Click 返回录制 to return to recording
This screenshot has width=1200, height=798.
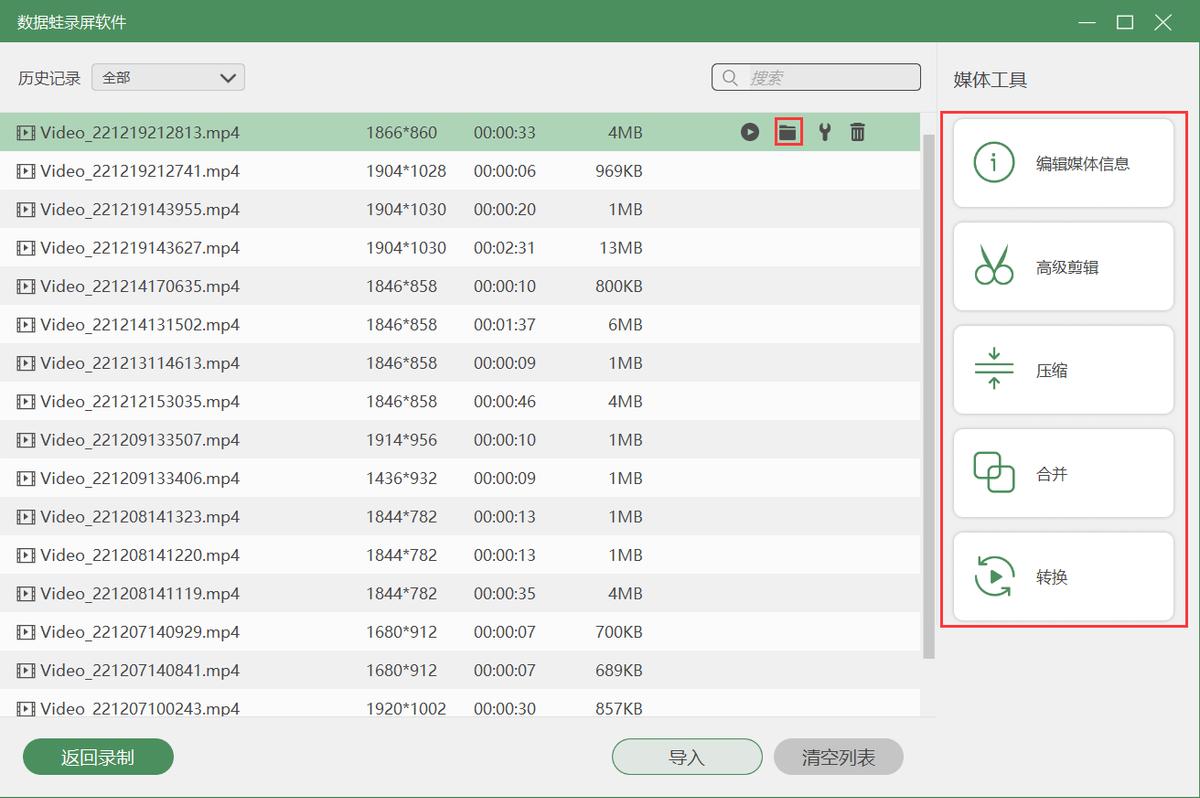point(97,756)
